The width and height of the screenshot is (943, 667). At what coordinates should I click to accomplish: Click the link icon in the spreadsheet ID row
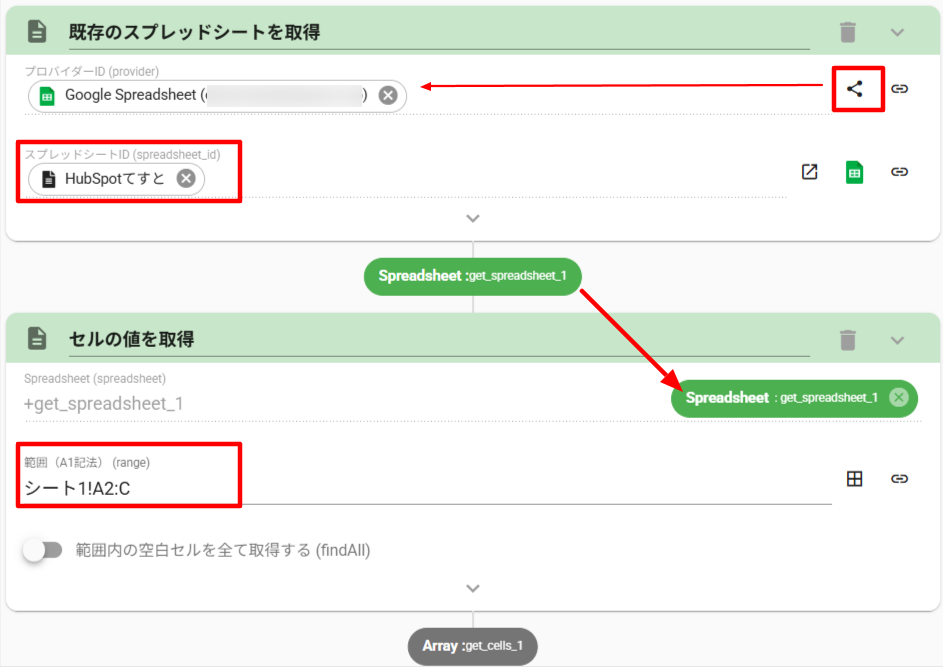click(899, 171)
